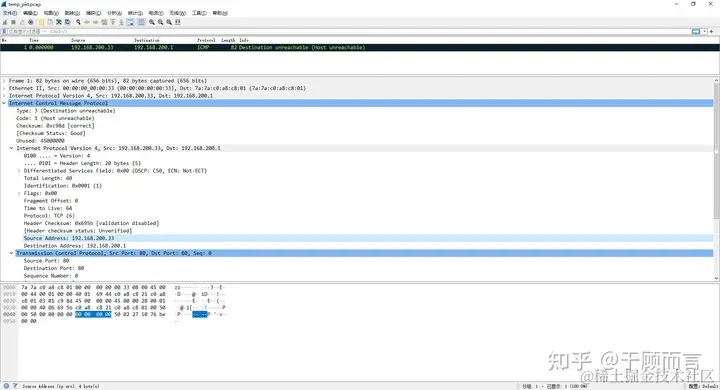Expand the Differentiated Services Field node
The height and width of the screenshot is (390, 720).
[19, 171]
